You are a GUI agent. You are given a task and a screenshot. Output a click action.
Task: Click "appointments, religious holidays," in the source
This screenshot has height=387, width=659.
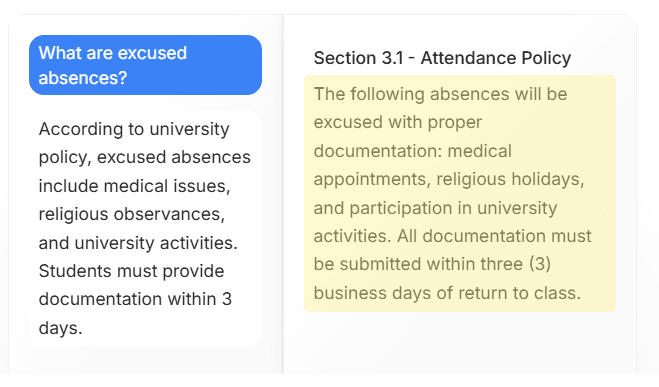point(449,179)
